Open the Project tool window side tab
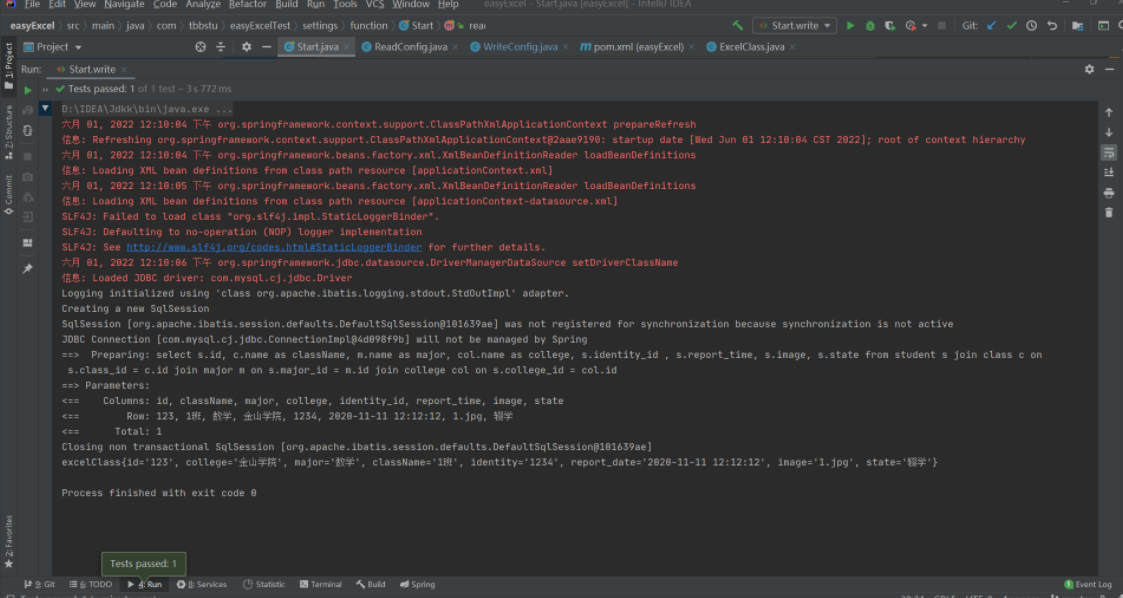The width and height of the screenshot is (1123, 598). [9, 67]
